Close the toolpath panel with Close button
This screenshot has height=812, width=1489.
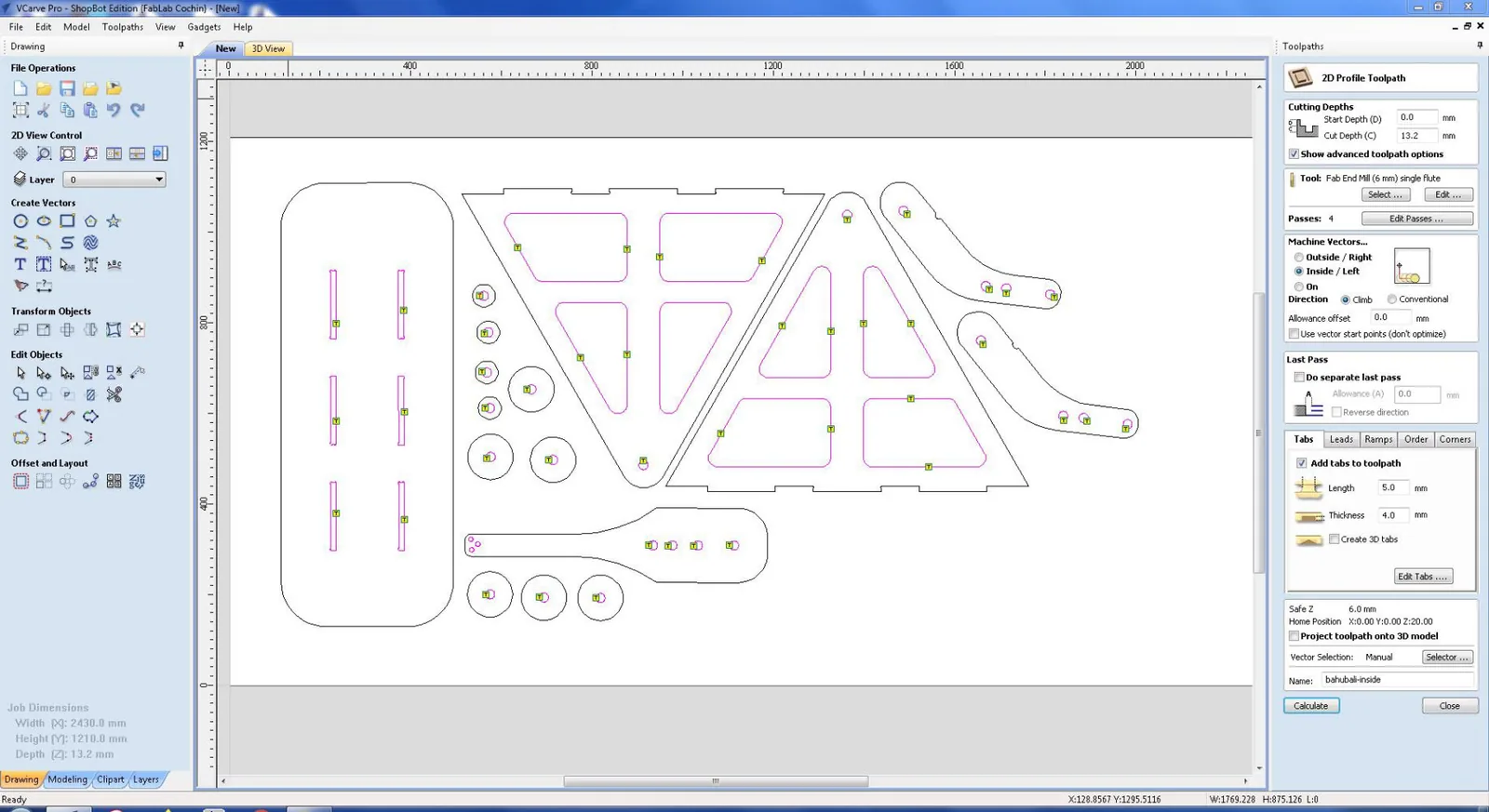tap(1450, 706)
